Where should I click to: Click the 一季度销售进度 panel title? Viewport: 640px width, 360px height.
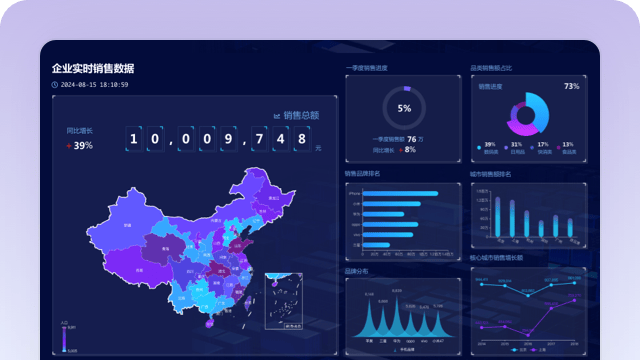pos(367,68)
